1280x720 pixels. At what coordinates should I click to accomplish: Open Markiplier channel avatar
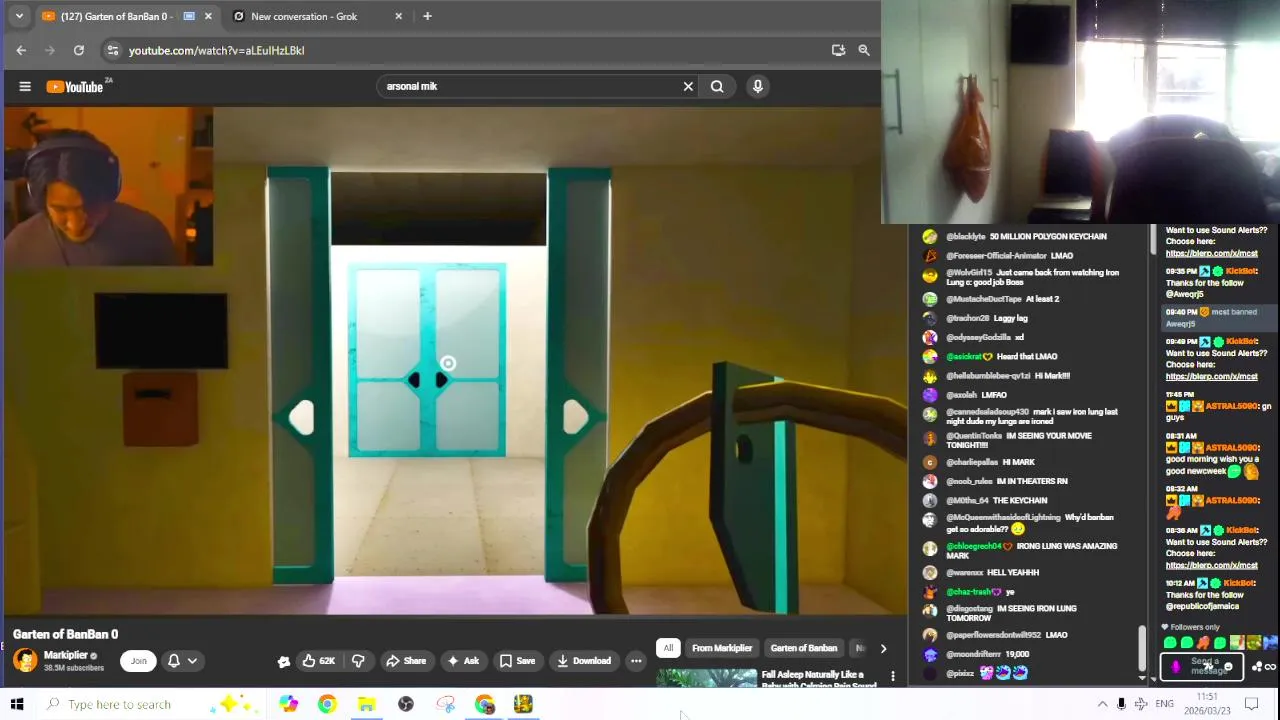tap(25, 660)
